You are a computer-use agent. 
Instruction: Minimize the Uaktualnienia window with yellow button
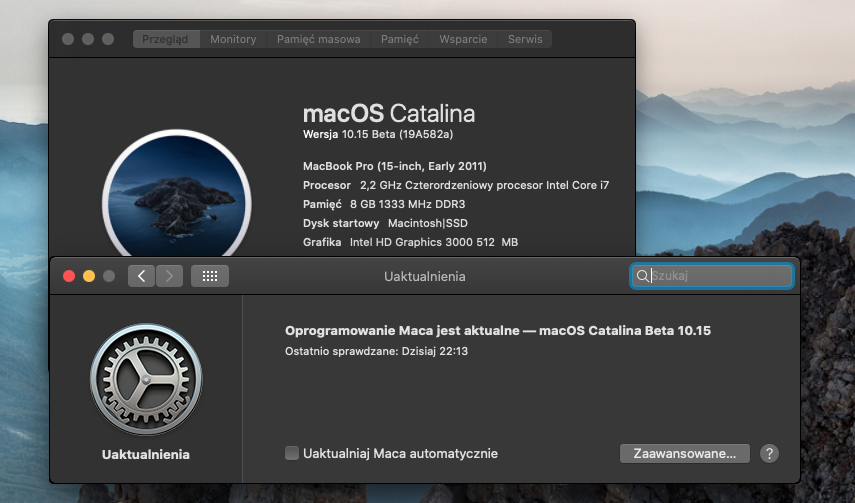pyautogui.click(x=89, y=276)
